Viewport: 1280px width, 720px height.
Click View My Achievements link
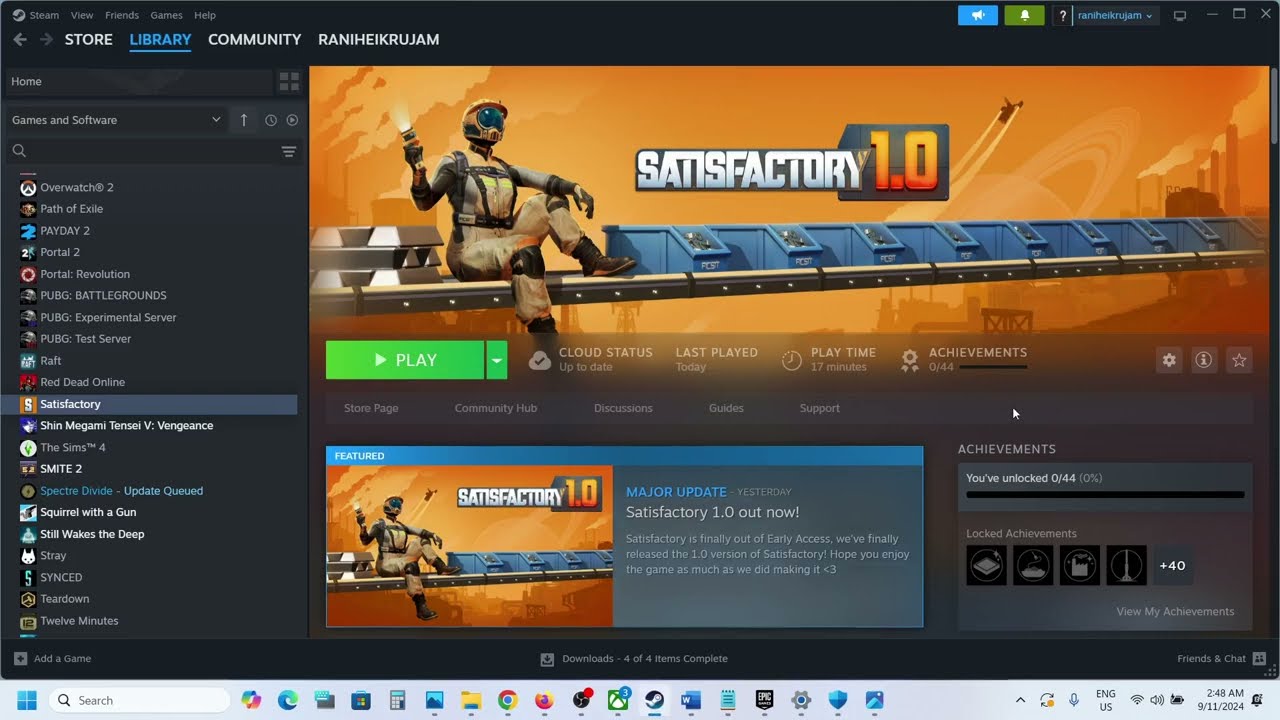tap(1175, 611)
